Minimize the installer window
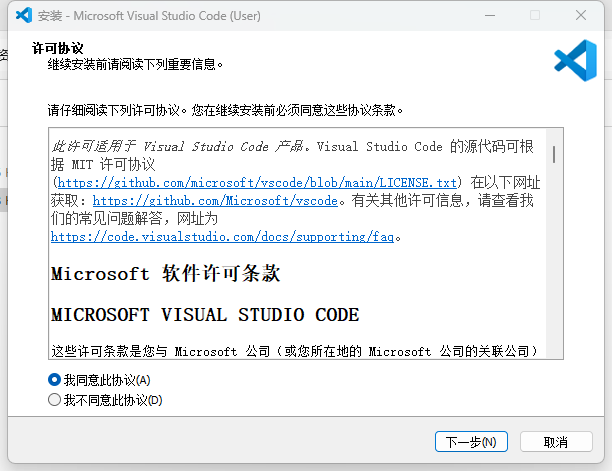This screenshot has width=612, height=471. point(490,16)
